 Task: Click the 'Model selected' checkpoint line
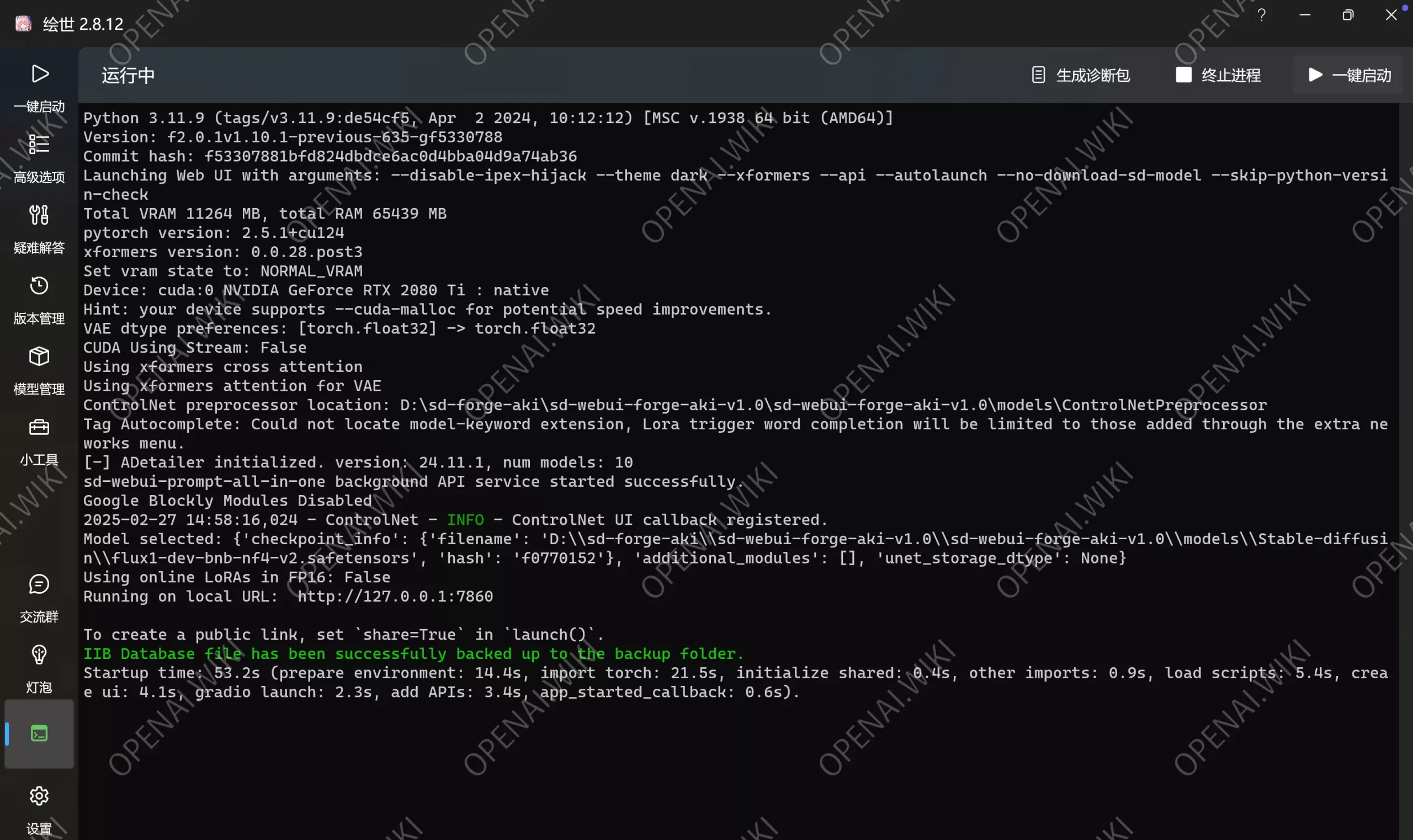tap(735, 548)
